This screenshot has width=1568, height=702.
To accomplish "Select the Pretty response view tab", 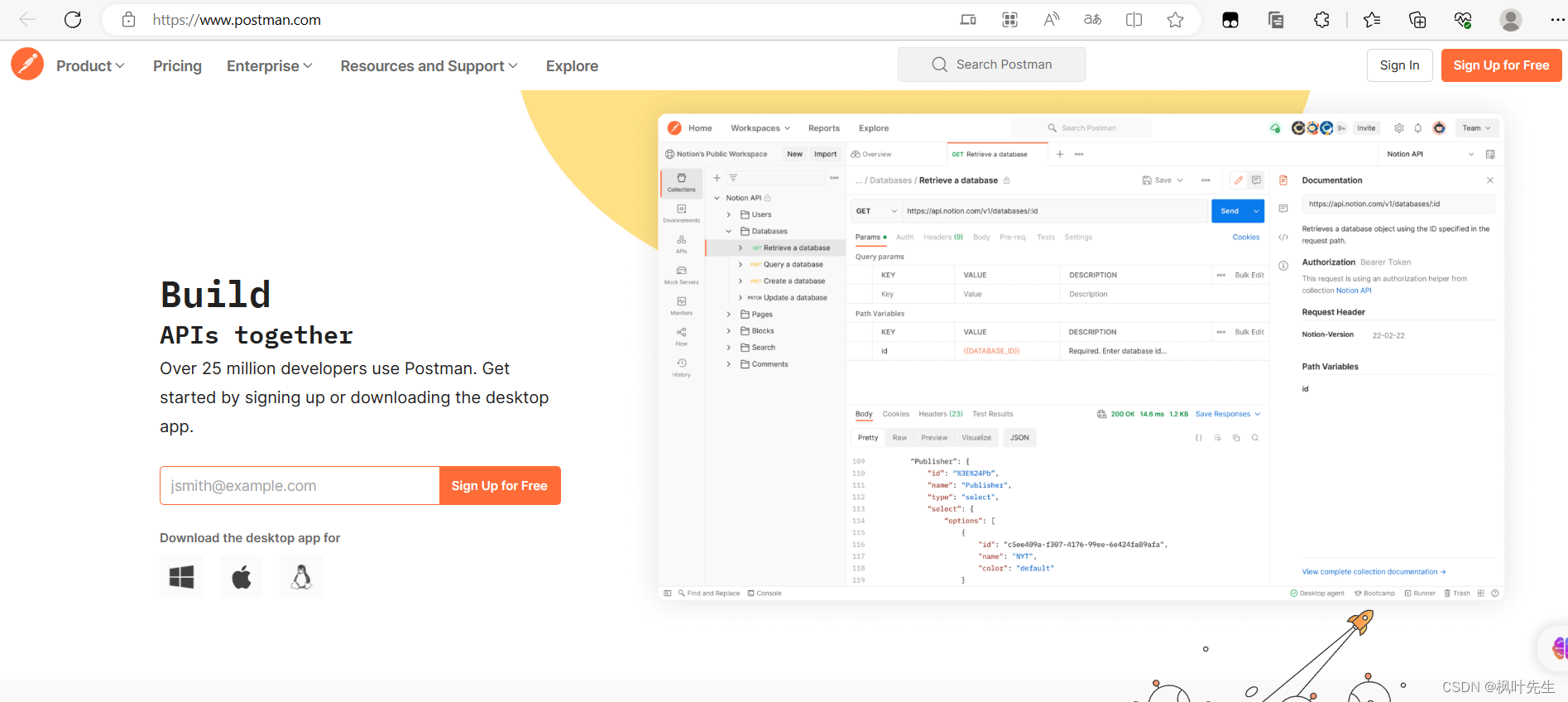I will [868, 438].
